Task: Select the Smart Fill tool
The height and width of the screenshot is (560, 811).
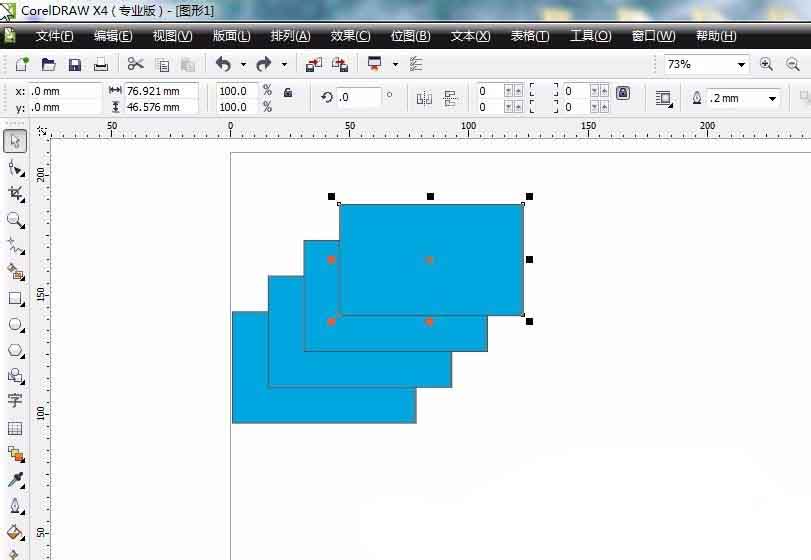Action: (16, 272)
